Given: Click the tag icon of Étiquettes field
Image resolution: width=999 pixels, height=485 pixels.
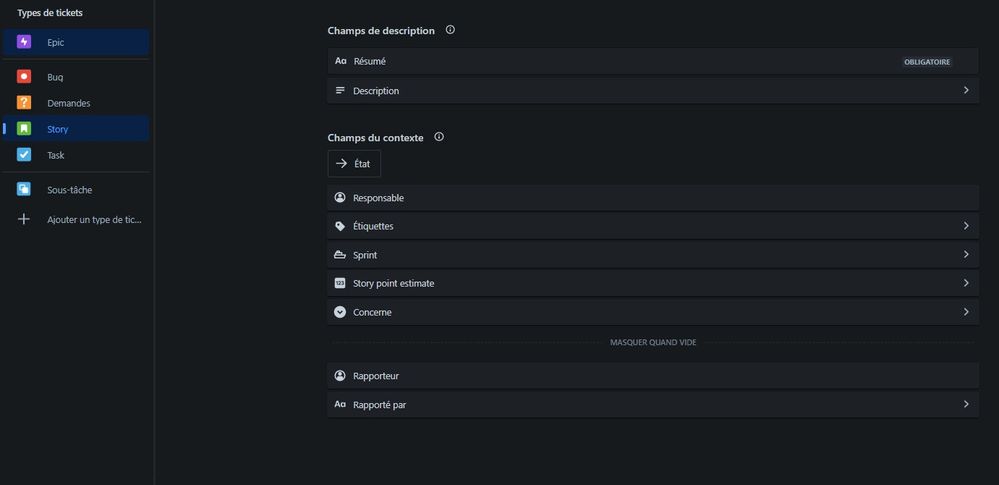Looking at the screenshot, I should pyautogui.click(x=340, y=226).
